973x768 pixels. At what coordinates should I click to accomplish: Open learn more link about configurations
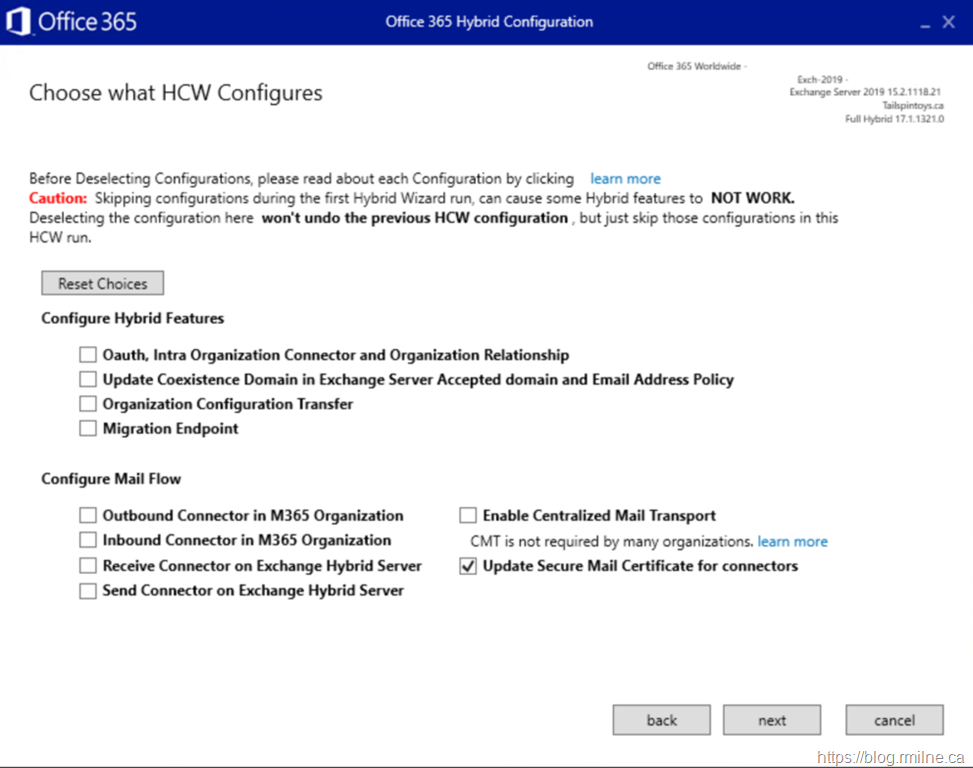[625, 179]
